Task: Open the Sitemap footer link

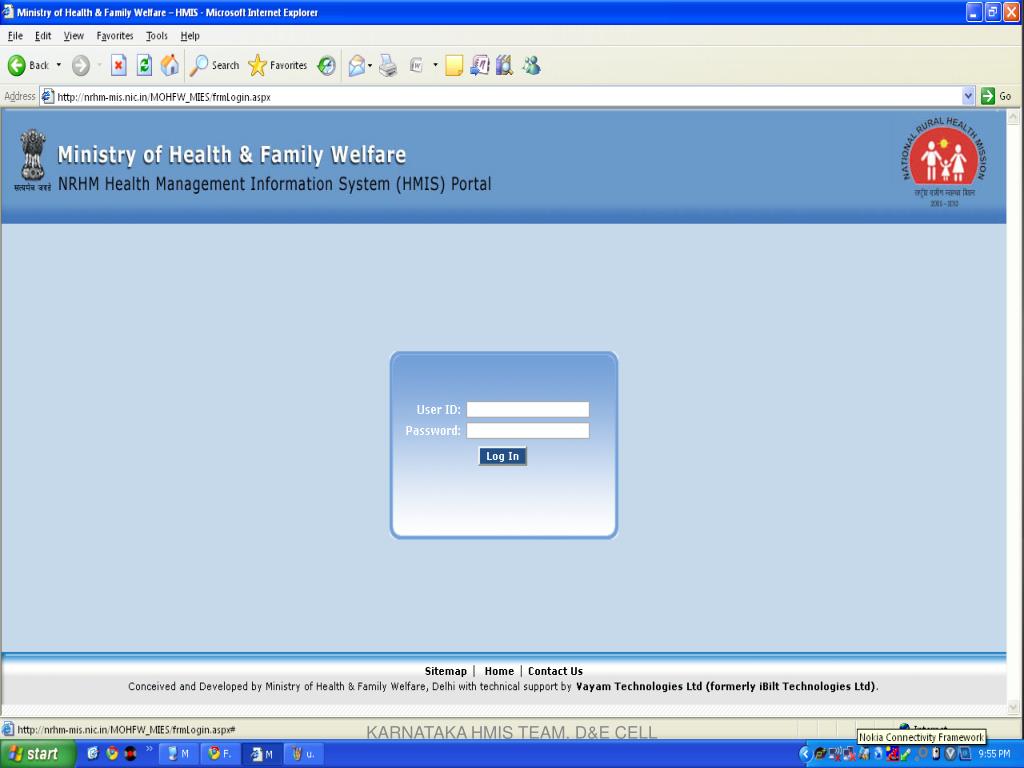Action: (x=445, y=671)
